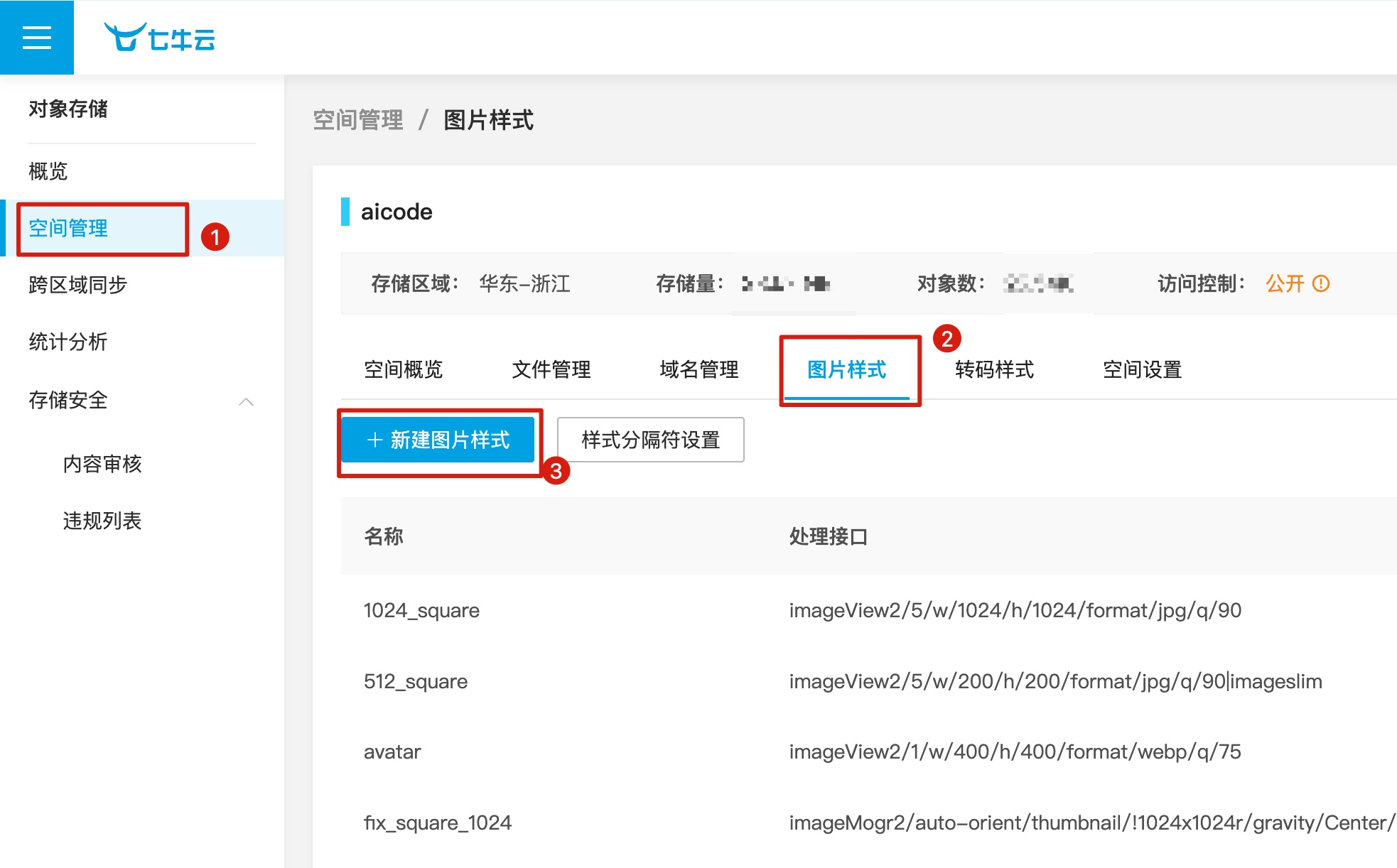Open 违规列表 sidebar sub-item
This screenshot has width=1397, height=868.
point(102,521)
